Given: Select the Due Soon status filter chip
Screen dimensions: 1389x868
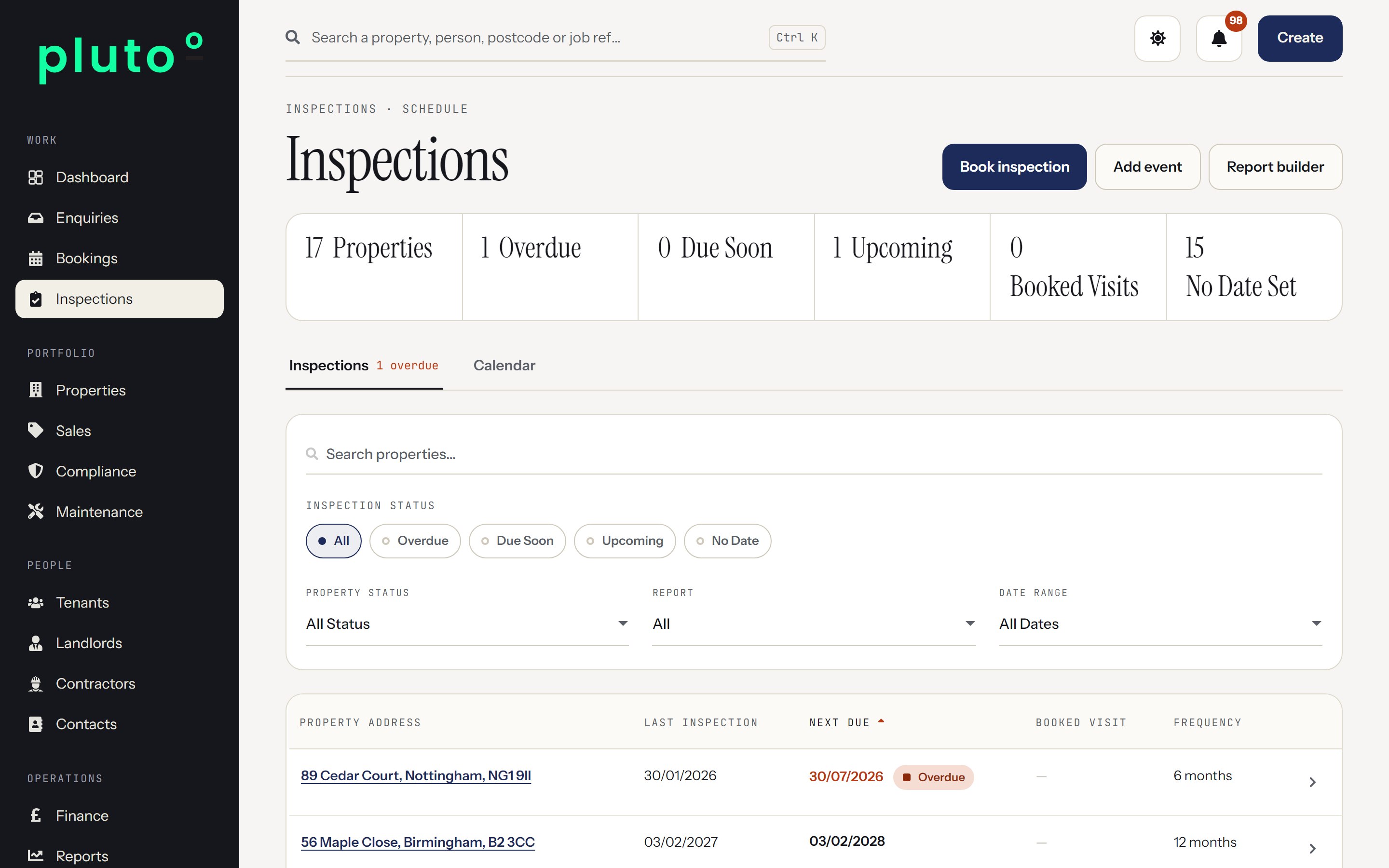Looking at the screenshot, I should pos(517,541).
